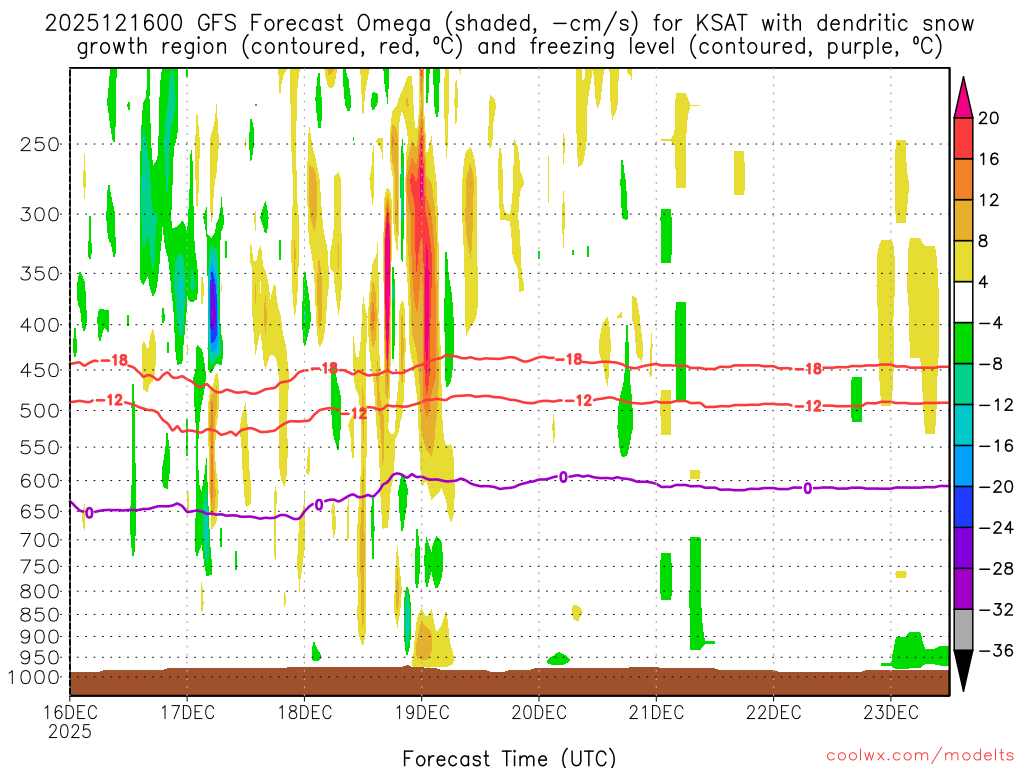Image resolution: width=1024 pixels, height=768 pixels.
Task: Click the red 16 to 20 colorbar swatch
Action: tap(963, 138)
